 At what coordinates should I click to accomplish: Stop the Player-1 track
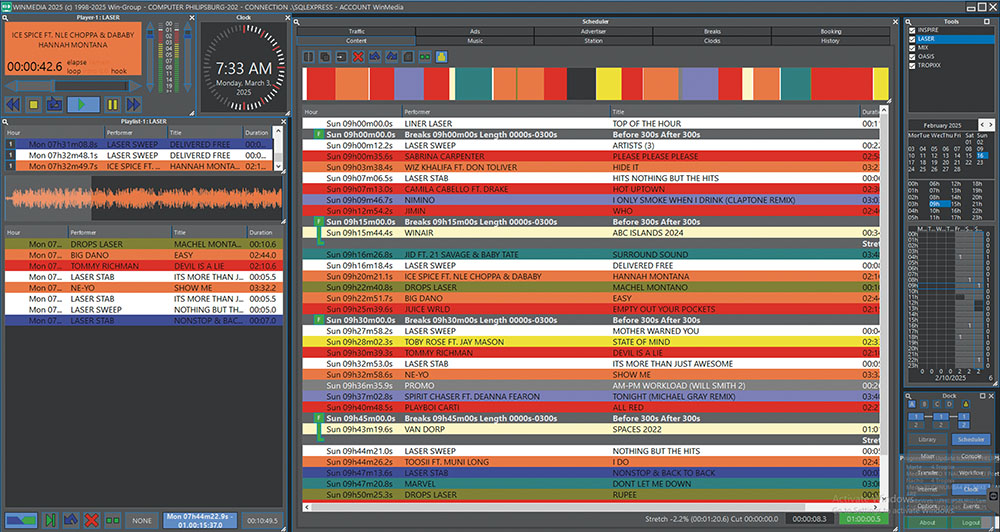pyautogui.click(x=33, y=104)
